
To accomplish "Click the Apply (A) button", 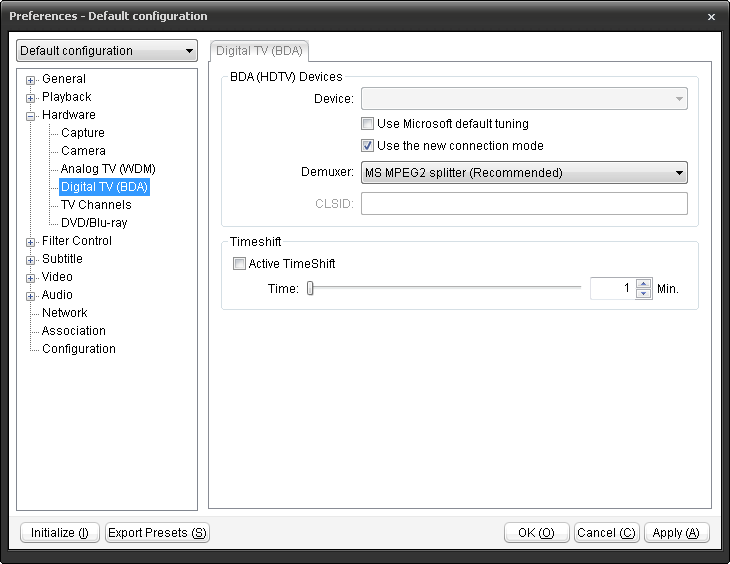I will (x=676, y=532).
